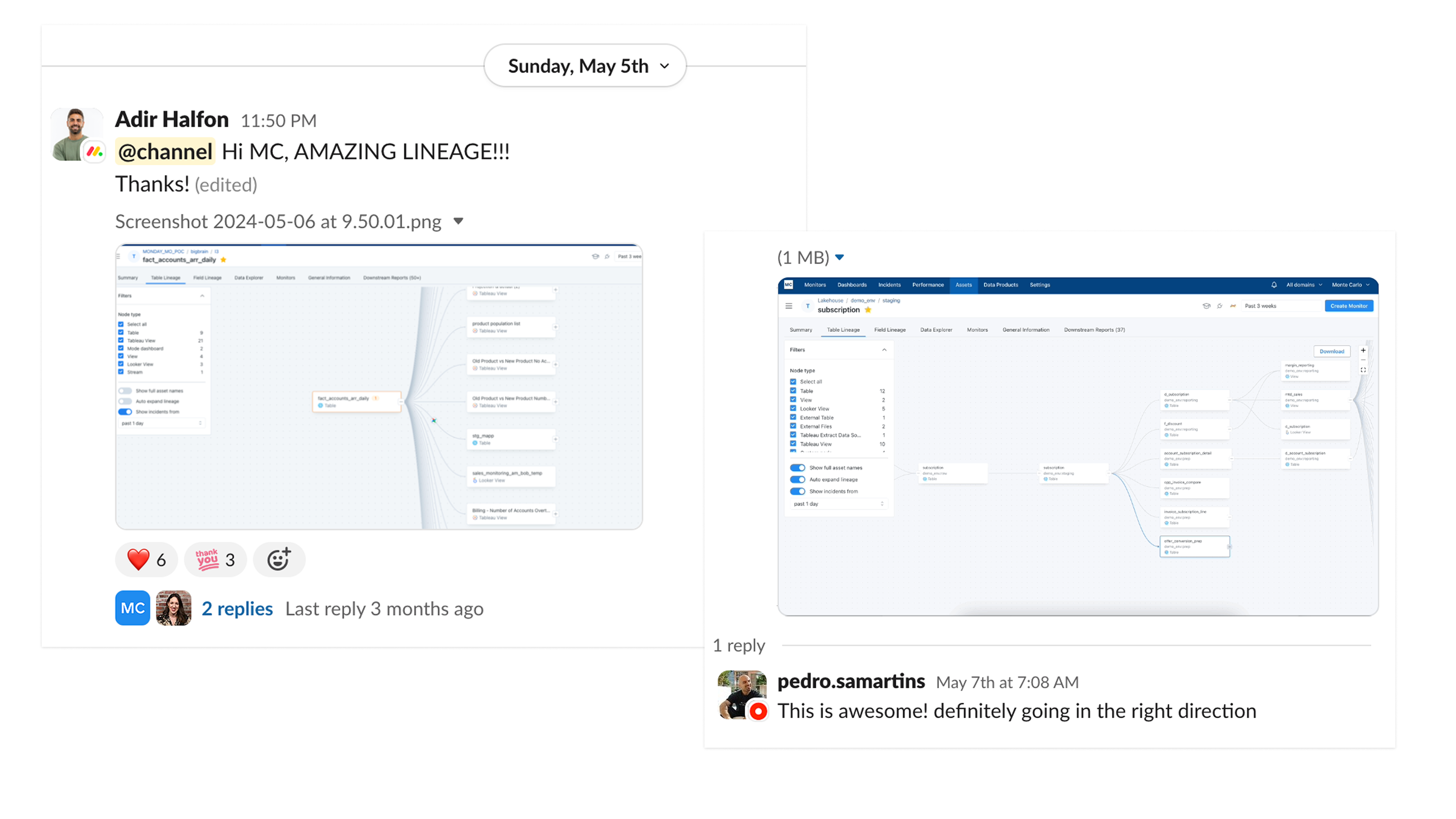Click the 'thank you' reaction with count 3
The image size is (1456, 819).
pos(215,560)
